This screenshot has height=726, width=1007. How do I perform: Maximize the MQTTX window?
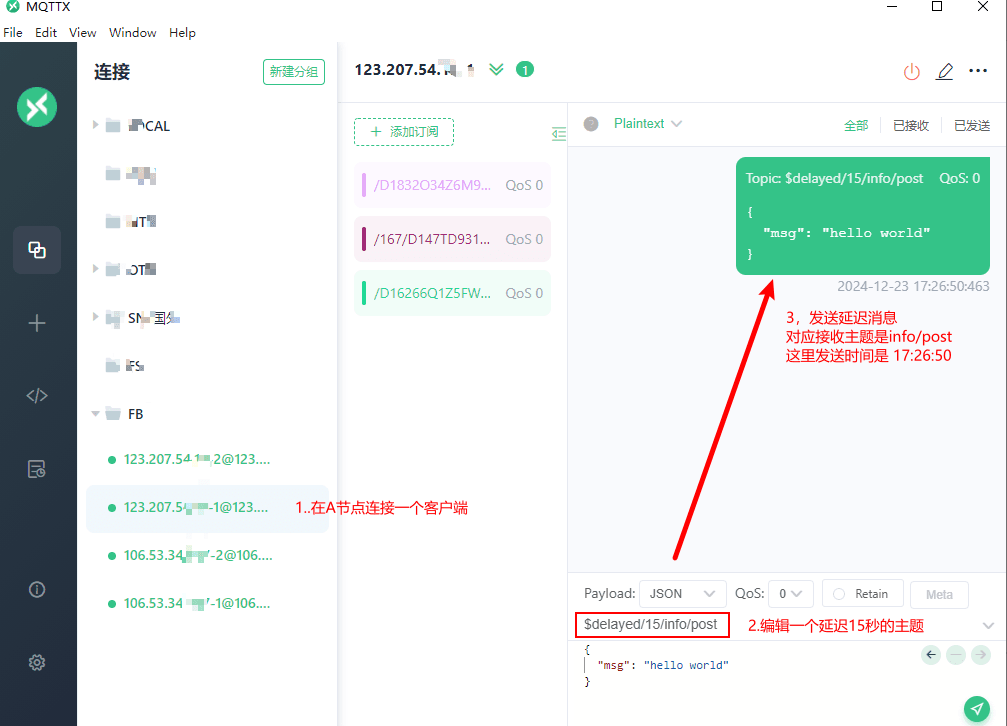(x=936, y=7)
